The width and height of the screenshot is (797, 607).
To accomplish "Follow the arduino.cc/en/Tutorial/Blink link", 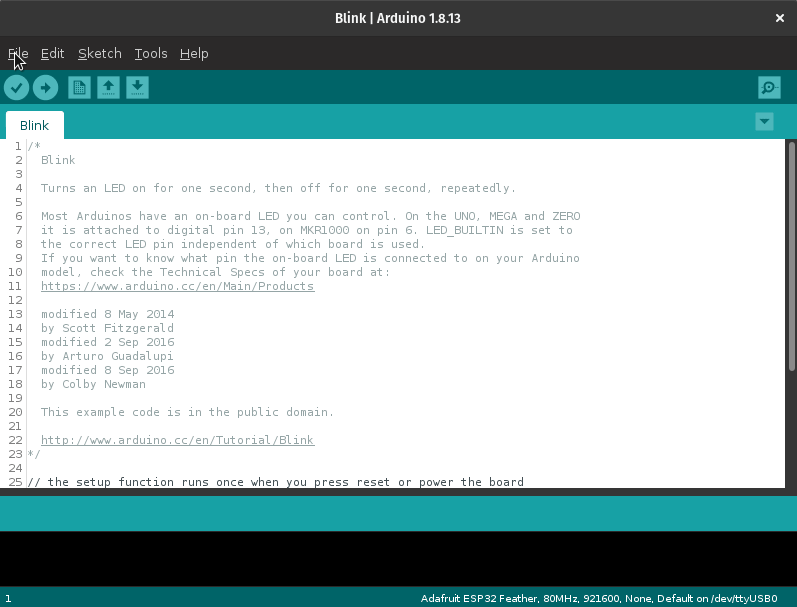I will pos(177,440).
